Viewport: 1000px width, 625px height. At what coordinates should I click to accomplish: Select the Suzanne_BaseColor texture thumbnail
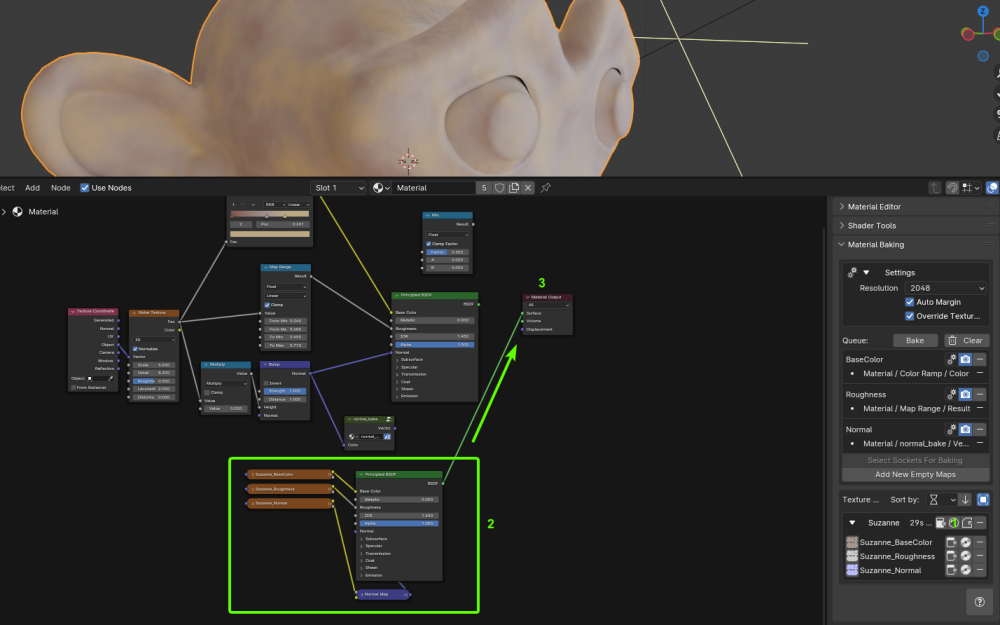852,542
